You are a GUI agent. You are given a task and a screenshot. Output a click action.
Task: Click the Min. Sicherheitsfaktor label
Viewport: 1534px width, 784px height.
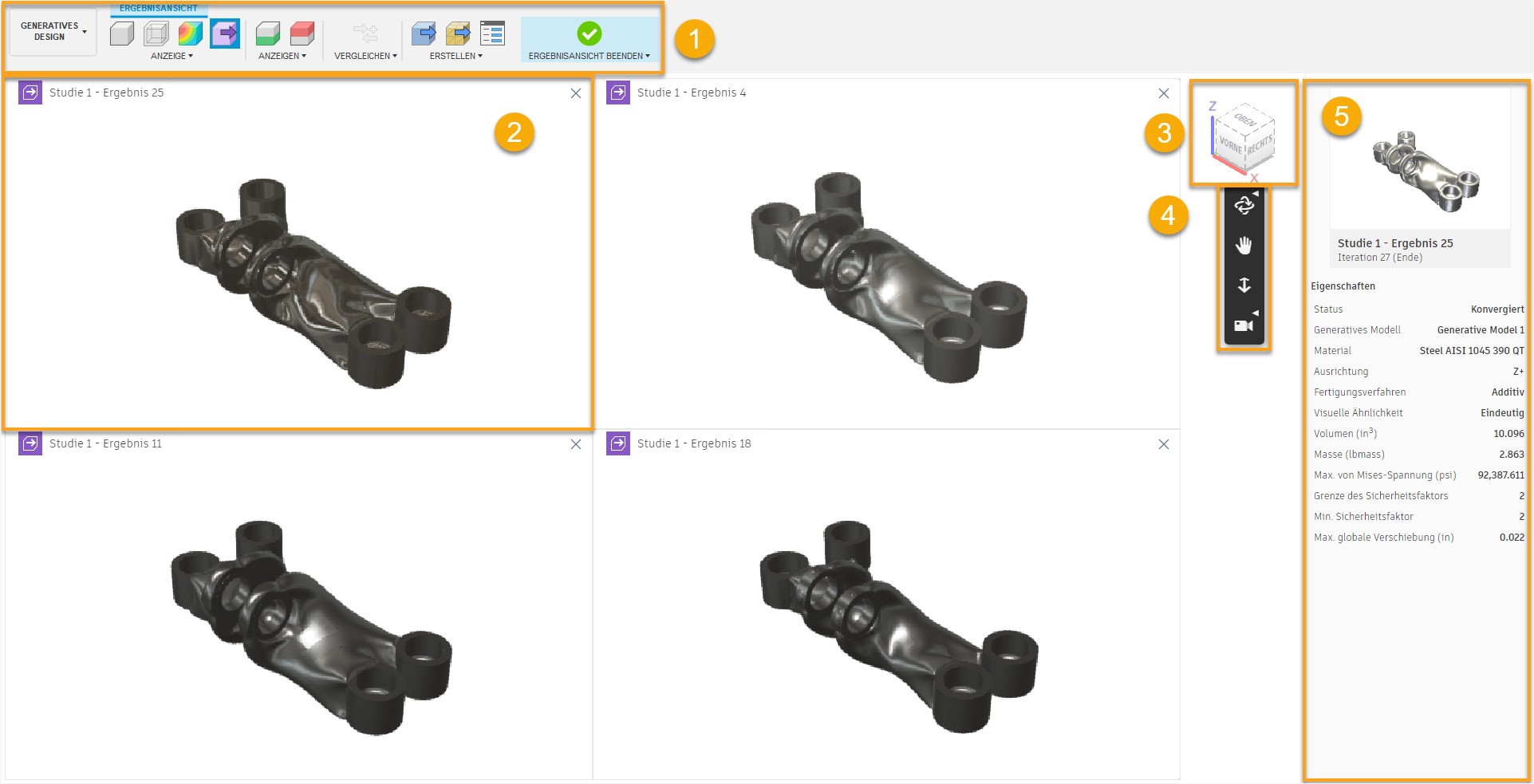1363,517
